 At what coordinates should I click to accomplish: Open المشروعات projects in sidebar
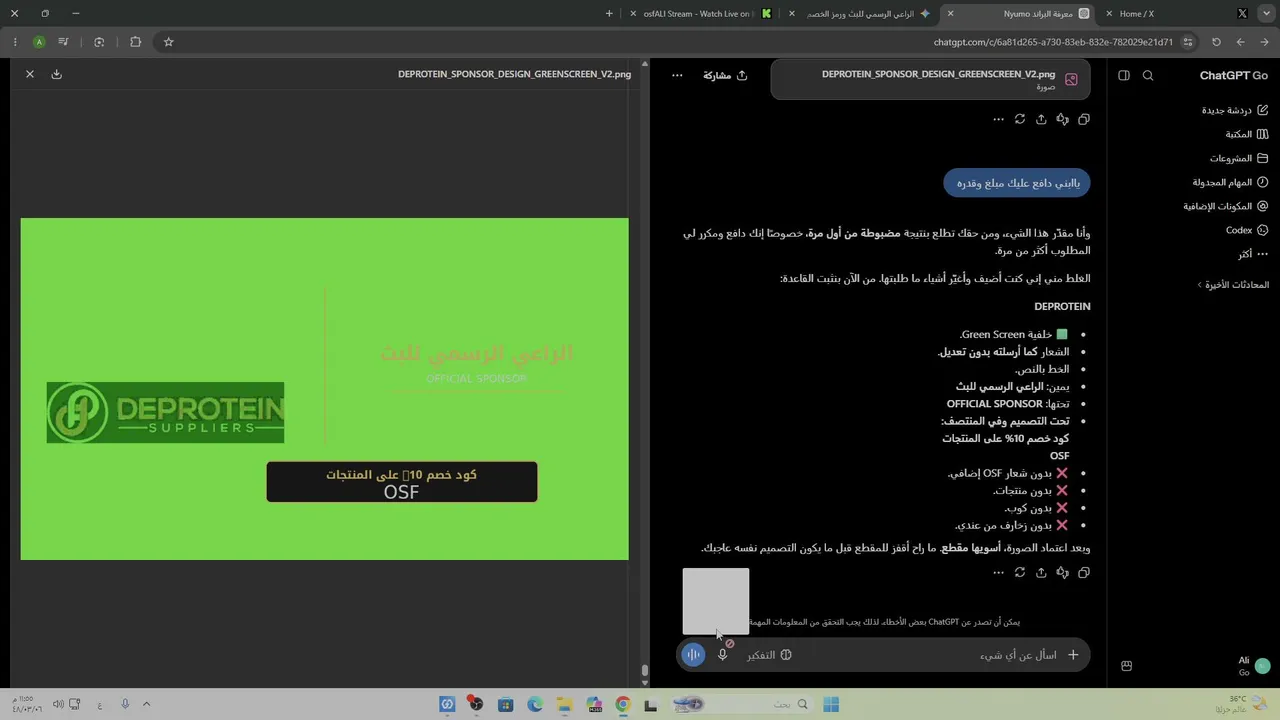click(1238, 158)
